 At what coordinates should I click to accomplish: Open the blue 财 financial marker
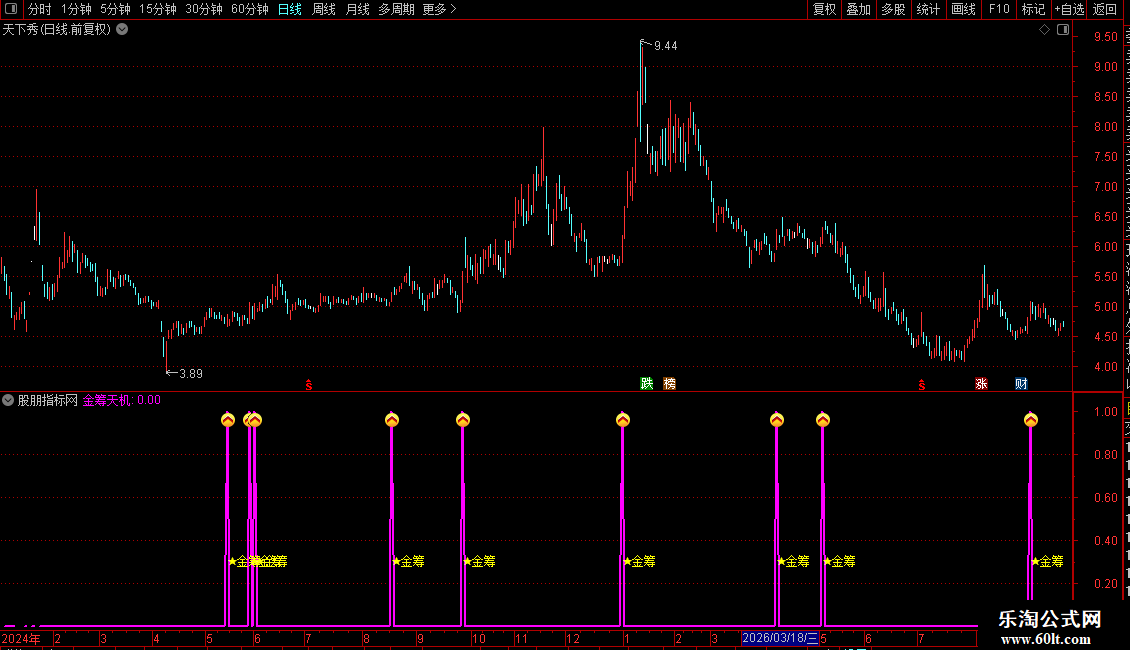pos(1021,383)
